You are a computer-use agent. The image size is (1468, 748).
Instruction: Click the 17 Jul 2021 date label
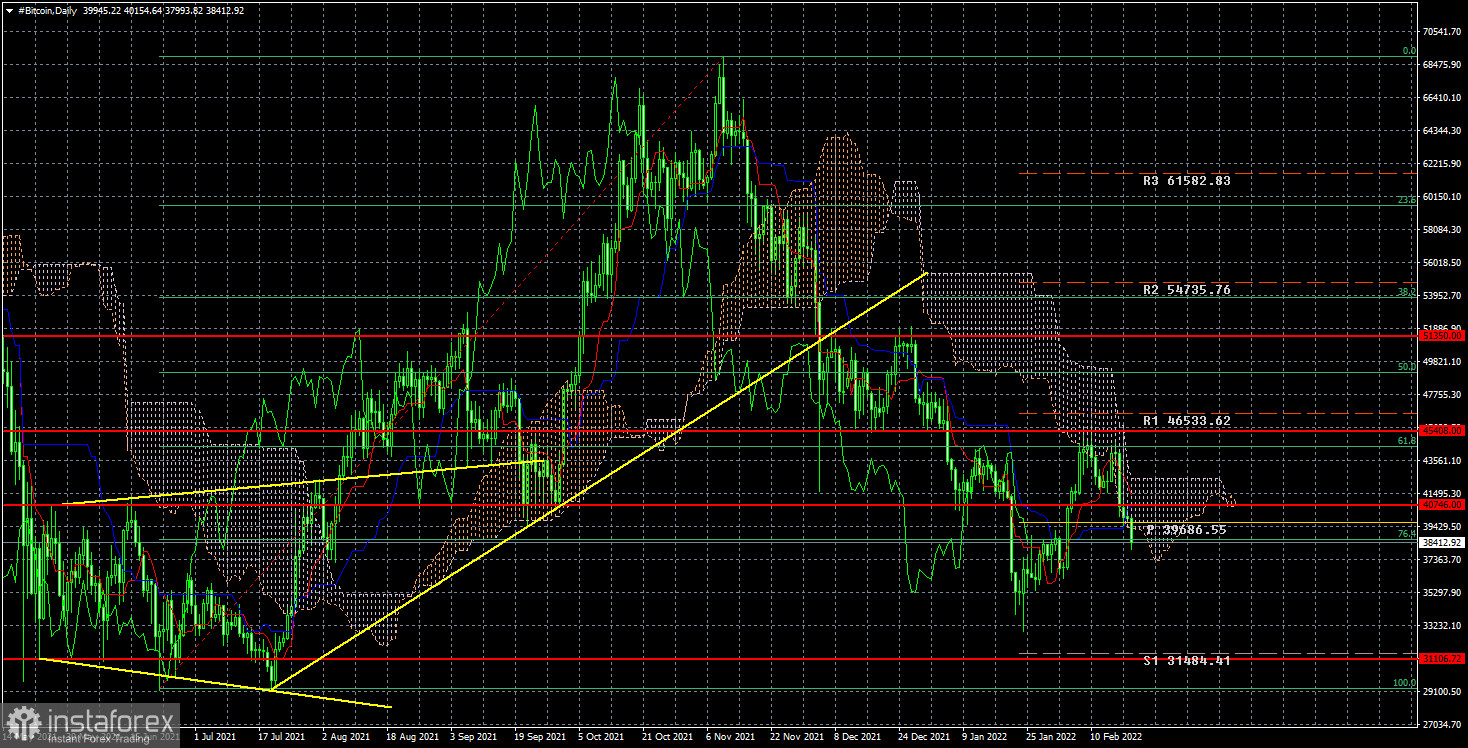(x=281, y=736)
